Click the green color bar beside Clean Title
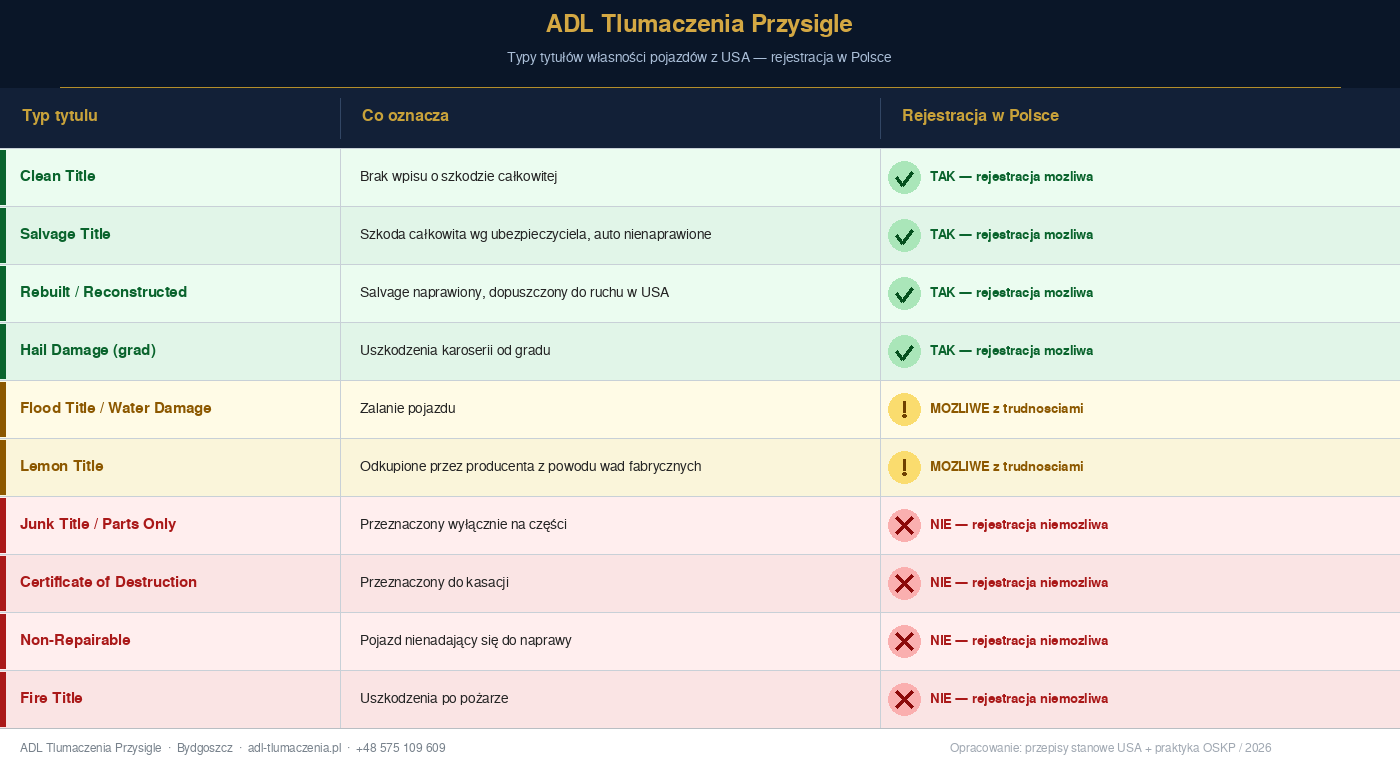The height and width of the screenshot is (776, 1400). pyautogui.click(x=3, y=178)
